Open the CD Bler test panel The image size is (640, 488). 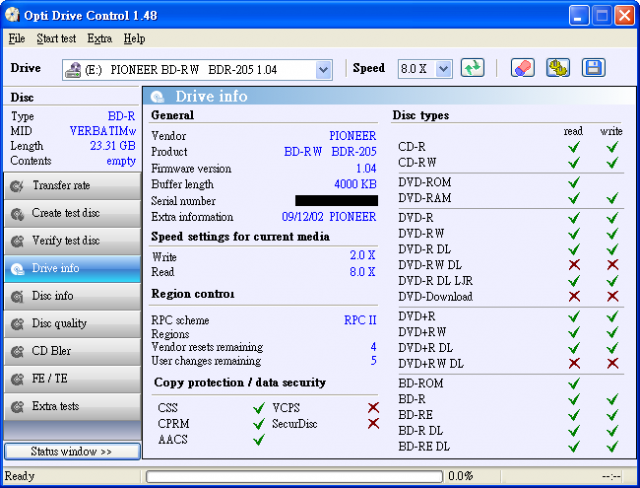pos(72,351)
